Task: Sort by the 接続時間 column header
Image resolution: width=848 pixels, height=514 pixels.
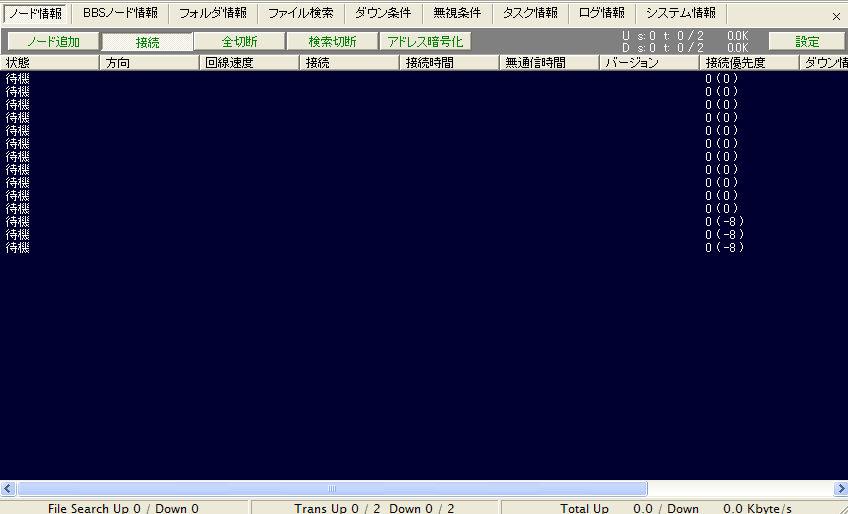Action: tap(450, 63)
